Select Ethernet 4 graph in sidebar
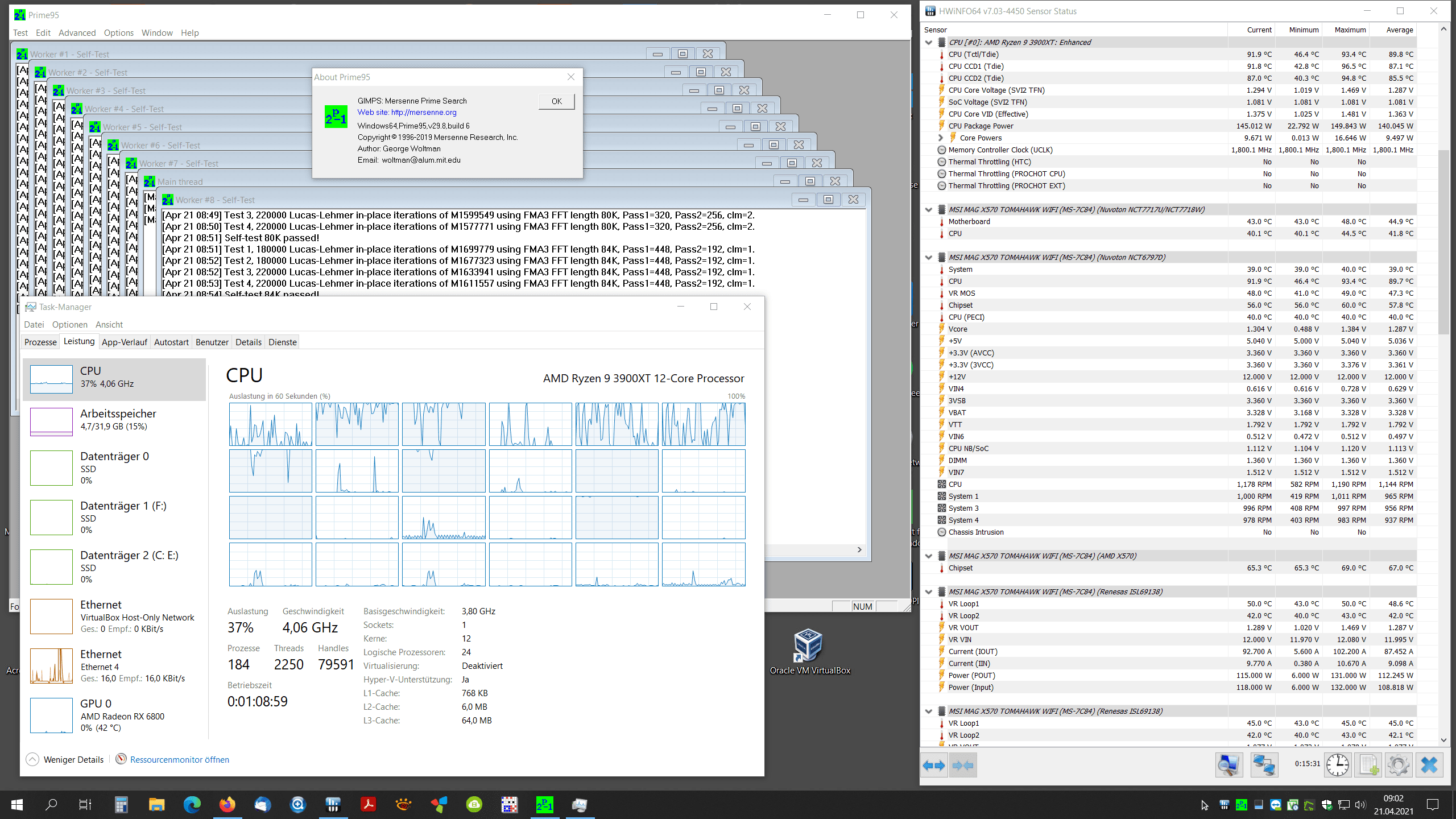This screenshot has height=819, width=1456. click(x=114, y=665)
